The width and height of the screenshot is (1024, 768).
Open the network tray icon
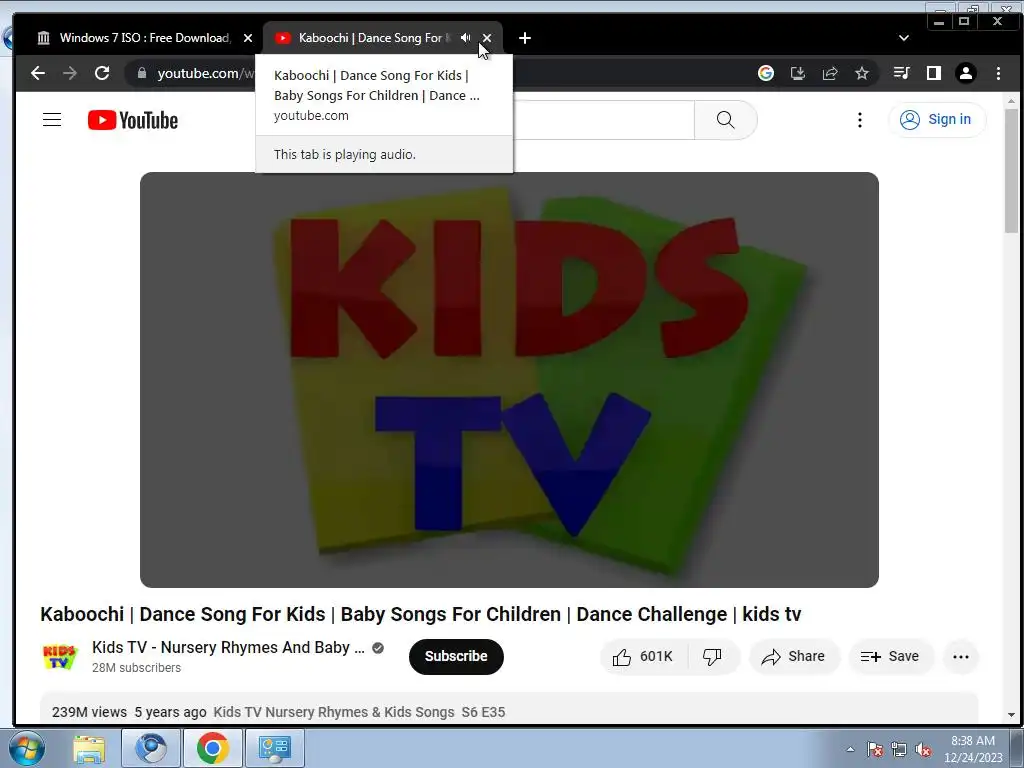[x=899, y=750]
